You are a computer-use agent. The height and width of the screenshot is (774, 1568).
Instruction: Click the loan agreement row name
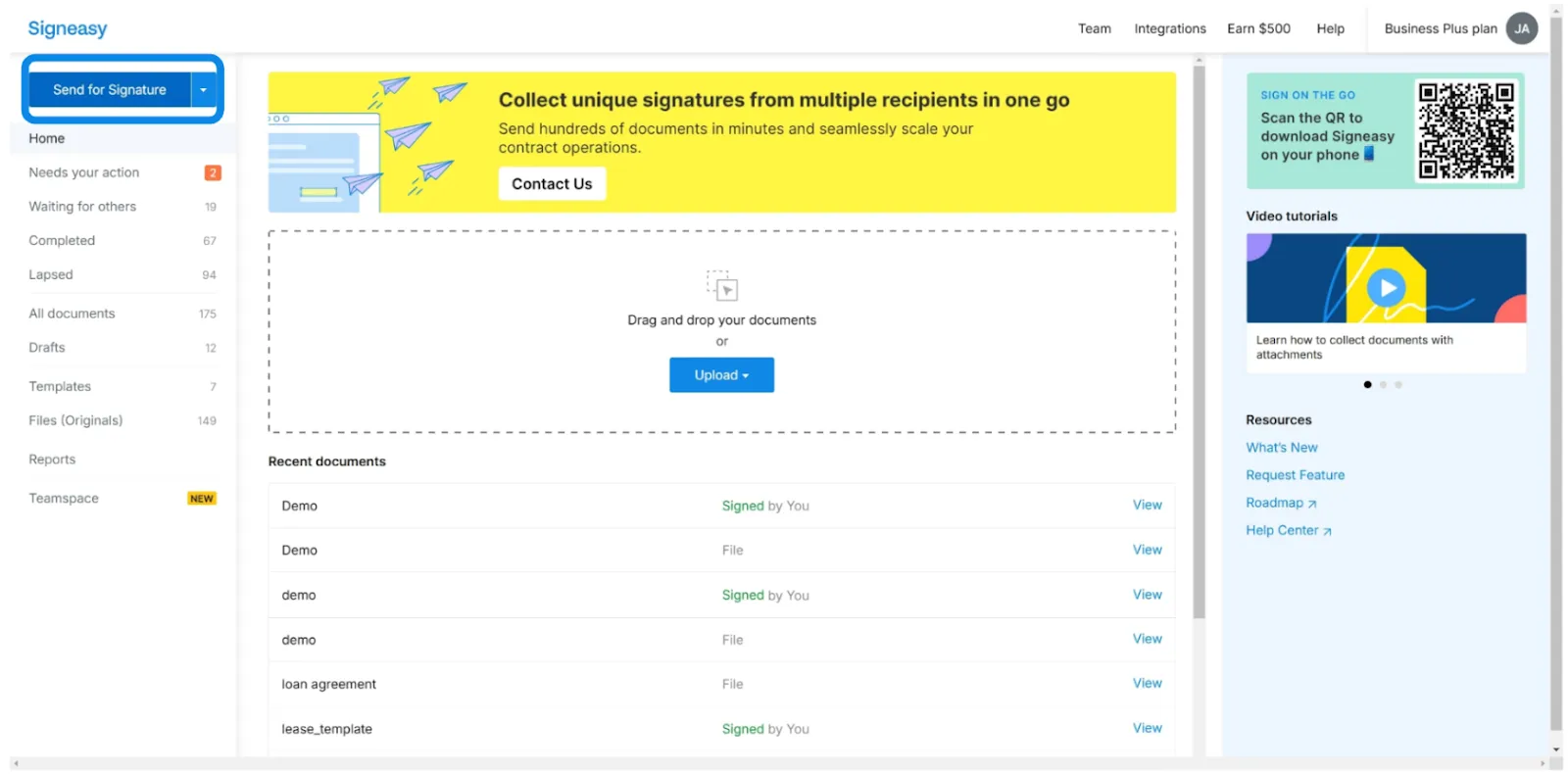328,684
